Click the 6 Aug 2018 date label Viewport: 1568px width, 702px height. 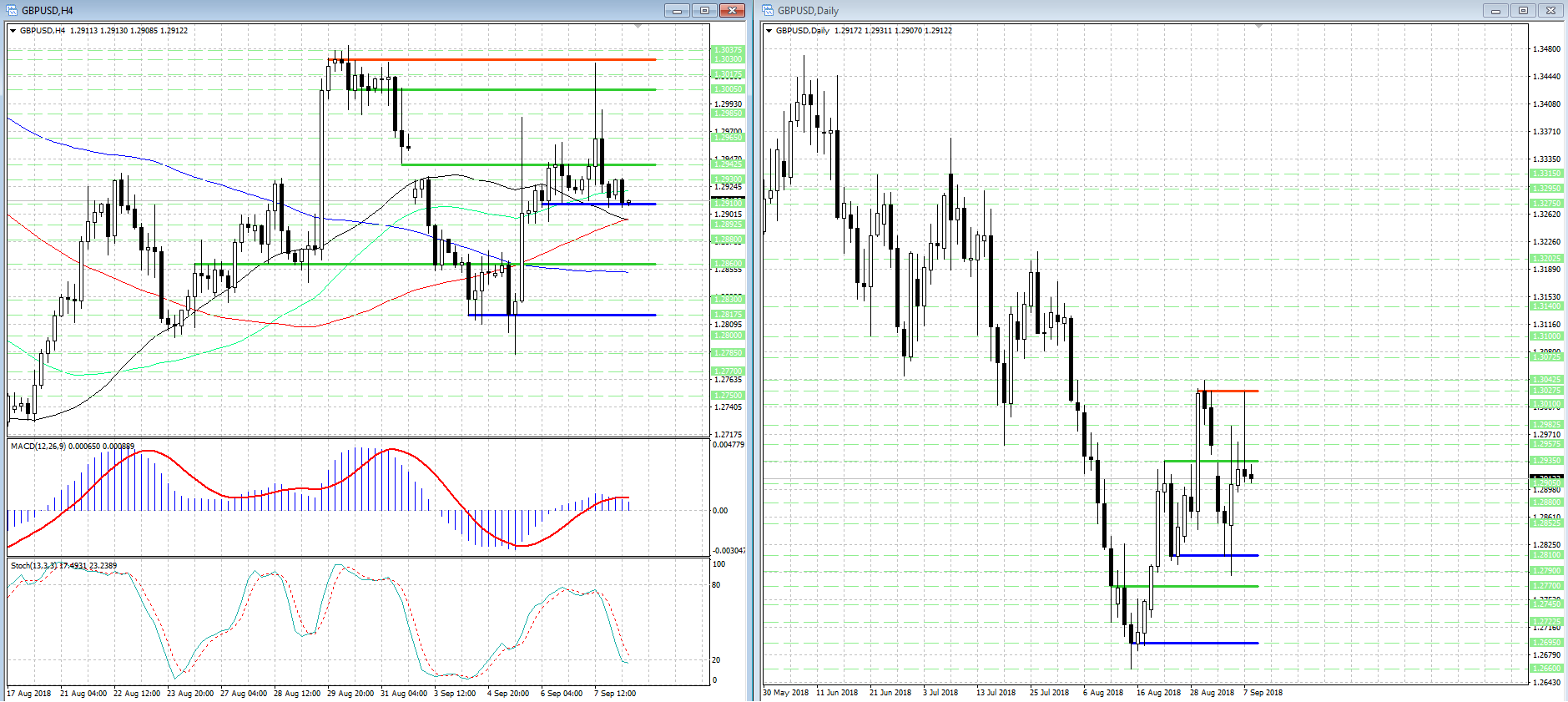click(1103, 693)
